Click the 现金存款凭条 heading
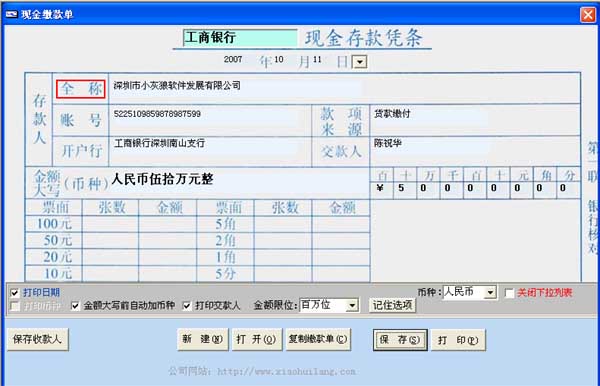600x386 pixels. pyautogui.click(x=364, y=37)
